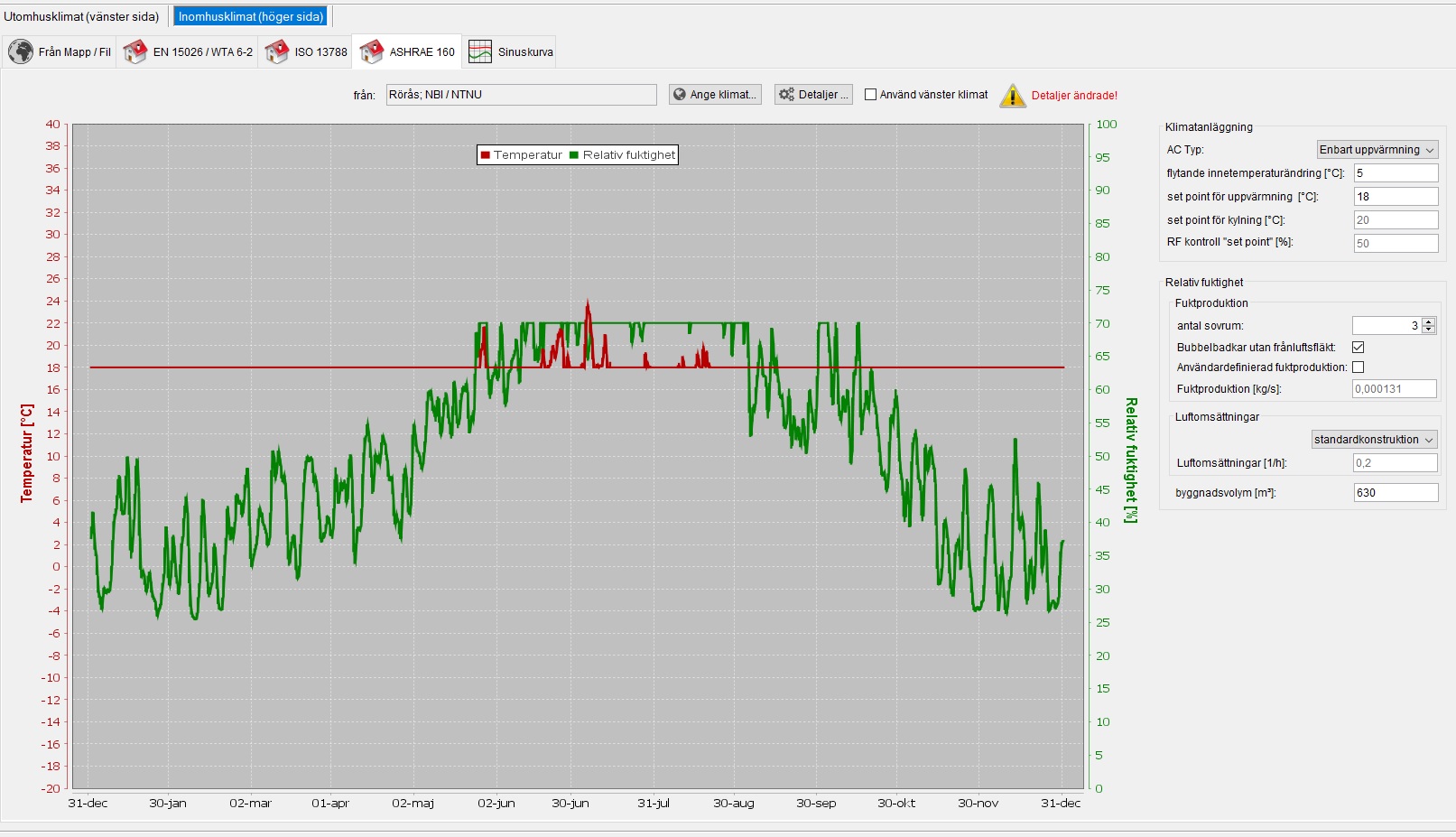Click the byggnadsvolym input field
Viewport: 1456px width, 837px height.
tap(1395, 493)
